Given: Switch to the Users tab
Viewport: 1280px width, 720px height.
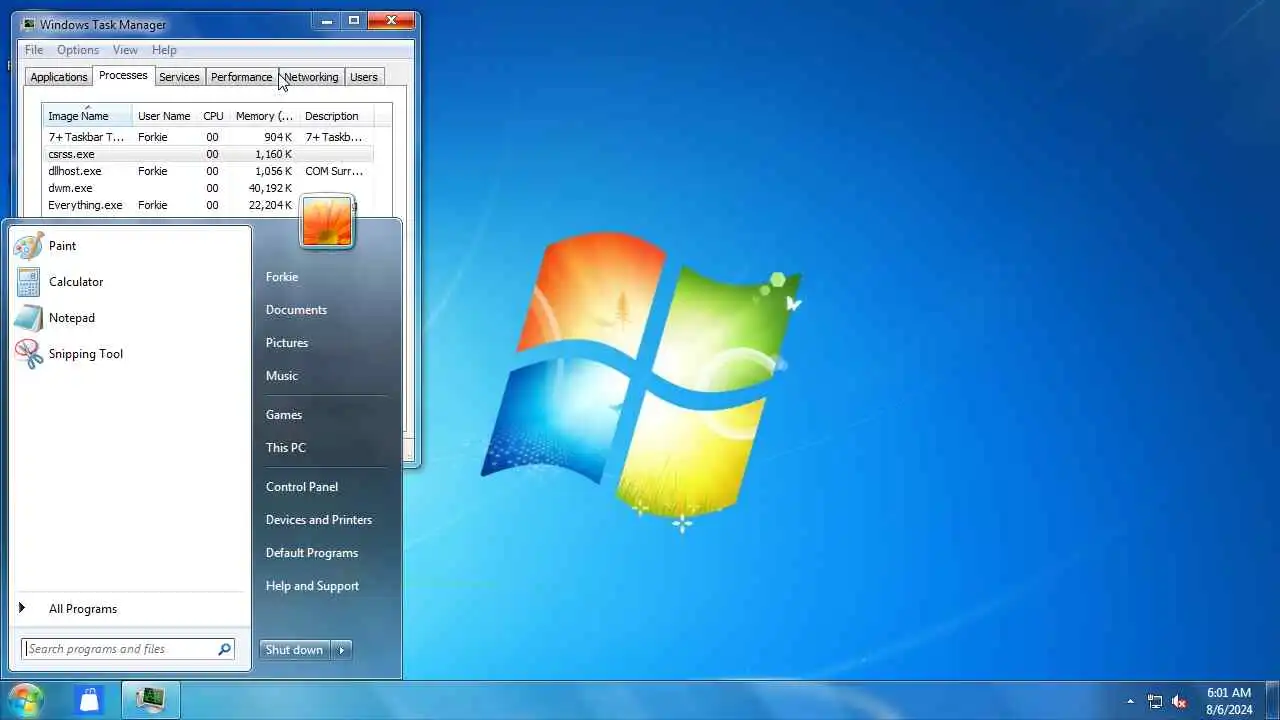Looking at the screenshot, I should tap(364, 77).
